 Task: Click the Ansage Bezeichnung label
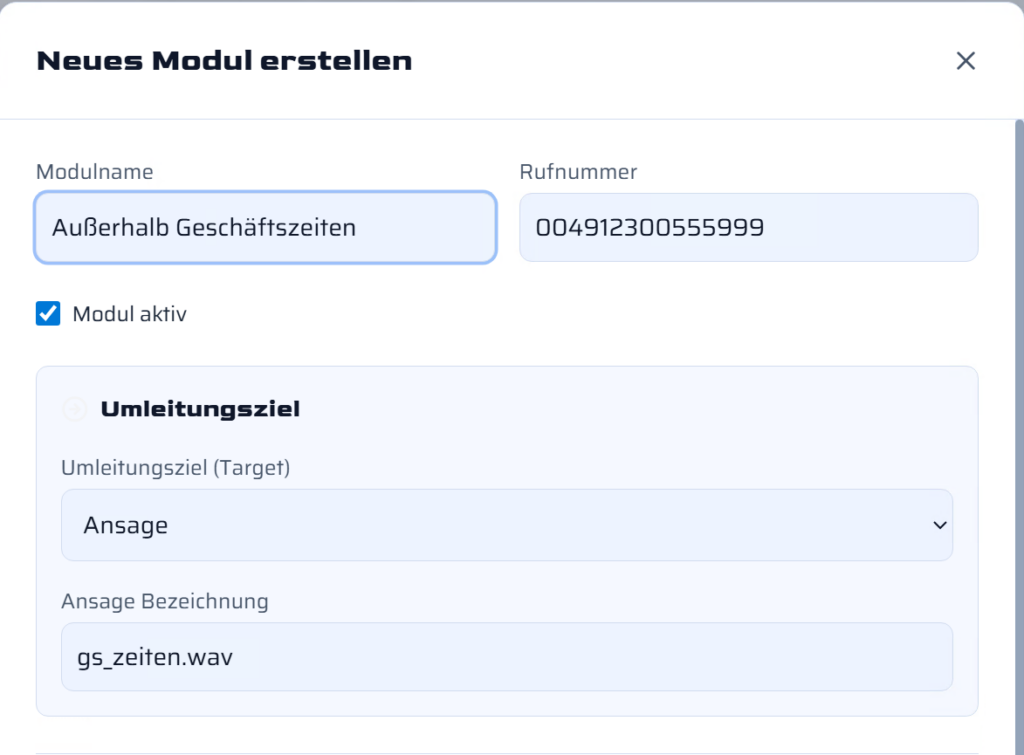click(x=165, y=601)
